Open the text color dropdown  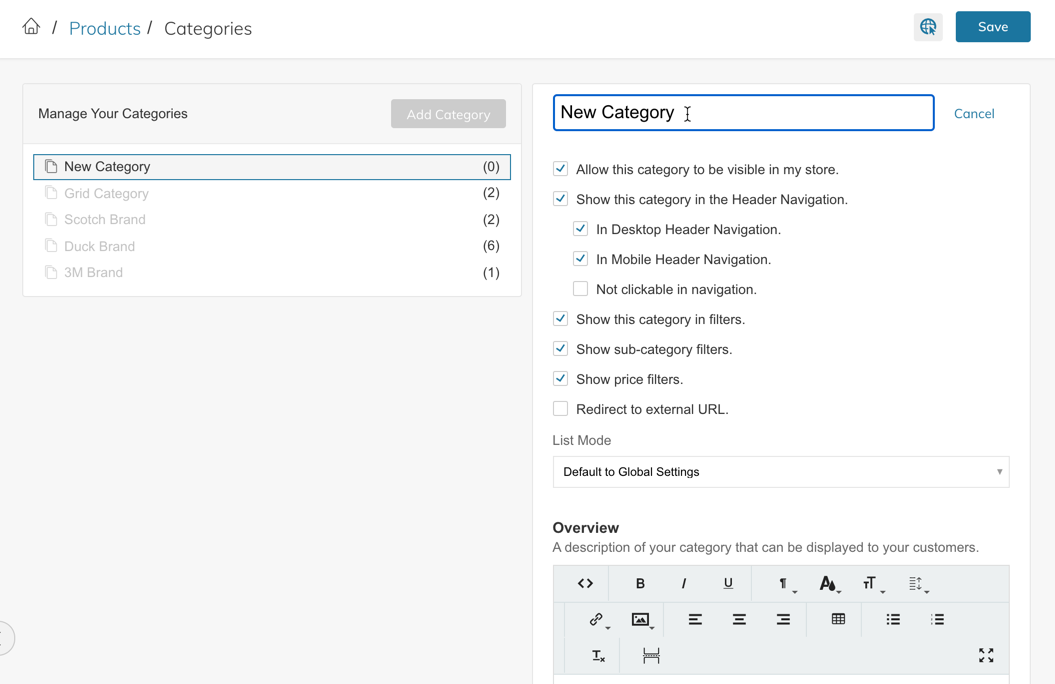[x=829, y=584]
